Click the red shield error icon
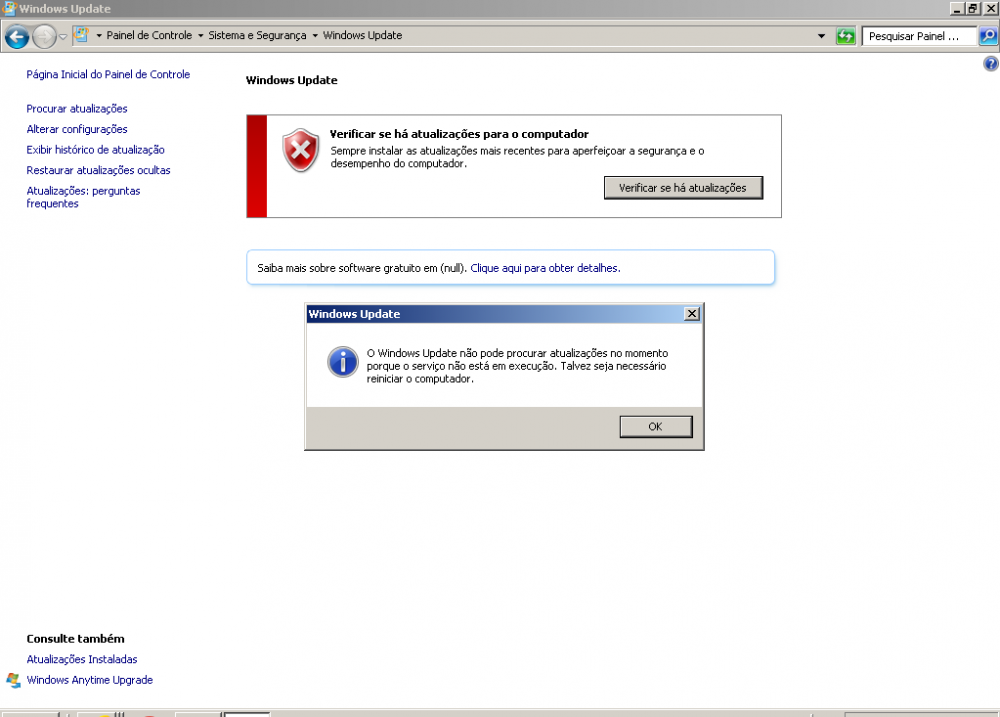 (300, 150)
